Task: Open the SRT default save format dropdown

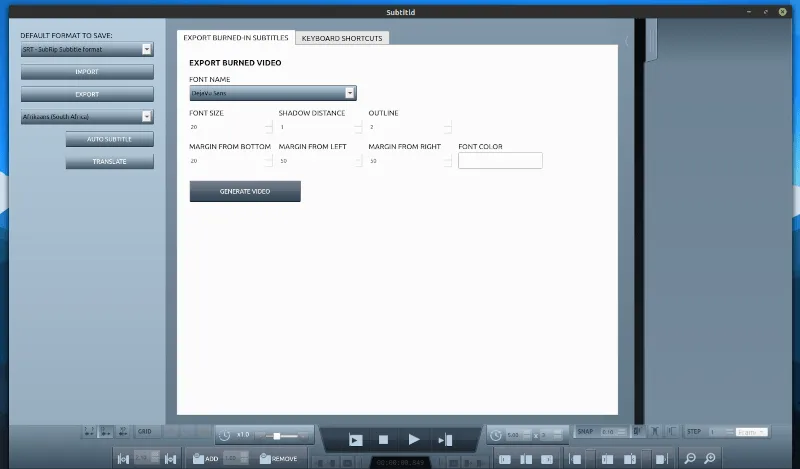Action: (x=86, y=49)
